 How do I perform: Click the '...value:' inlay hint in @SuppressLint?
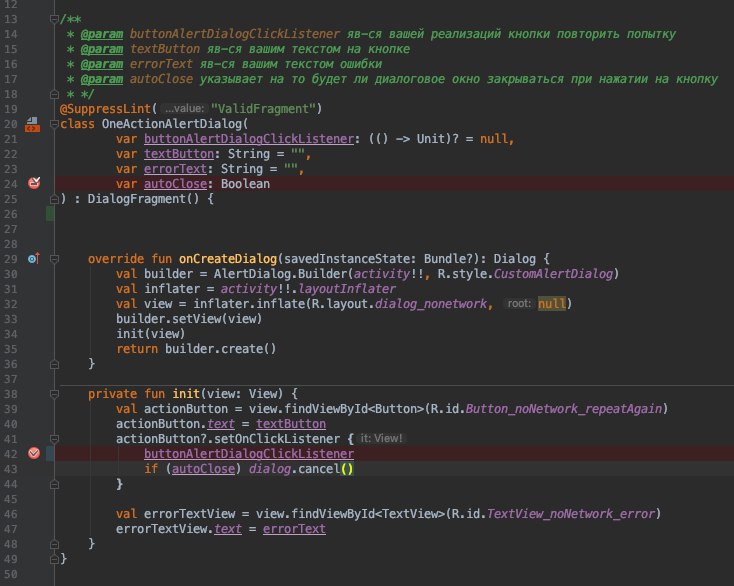point(184,109)
